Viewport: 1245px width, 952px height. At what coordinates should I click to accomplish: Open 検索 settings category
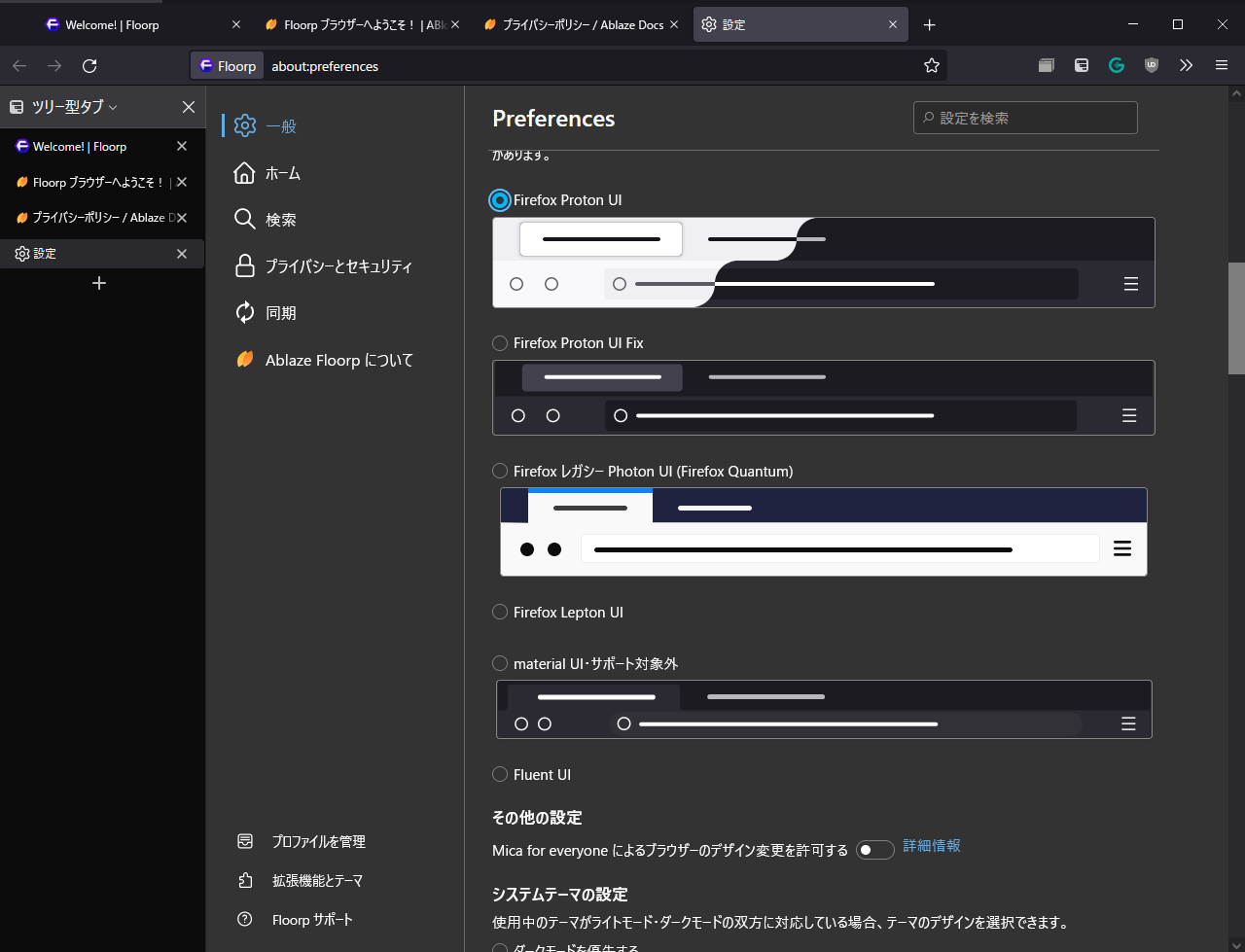pos(335,219)
